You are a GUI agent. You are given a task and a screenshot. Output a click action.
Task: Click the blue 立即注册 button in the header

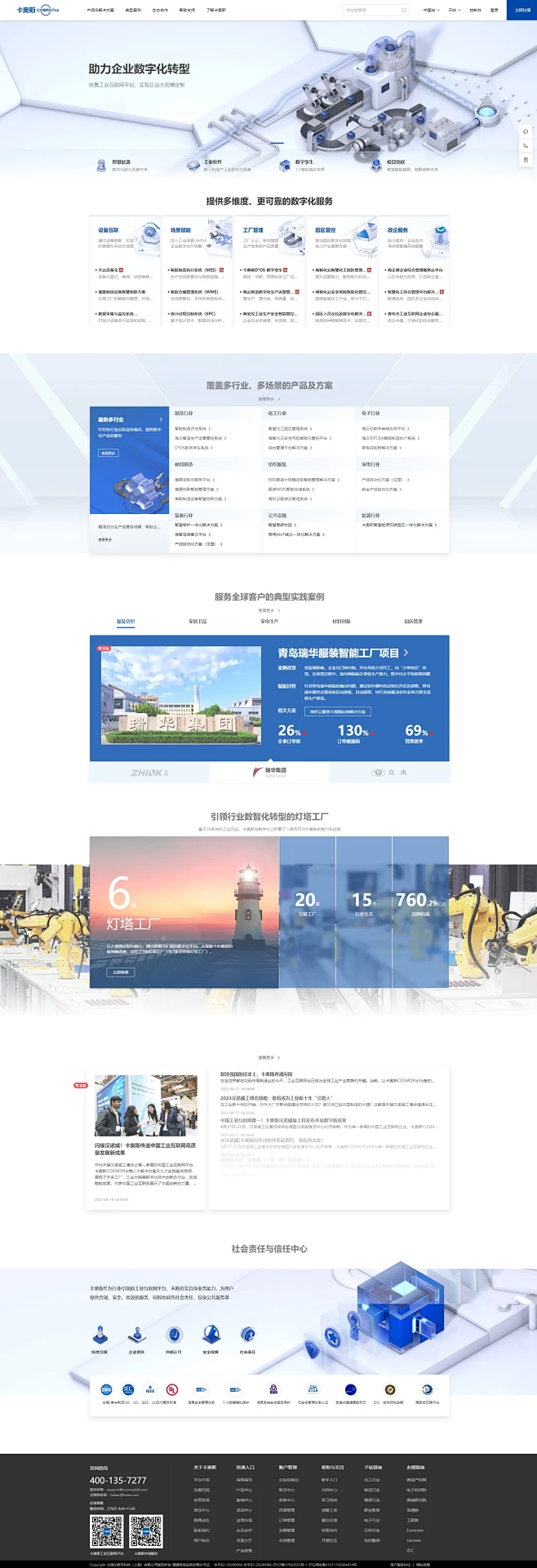click(521, 11)
